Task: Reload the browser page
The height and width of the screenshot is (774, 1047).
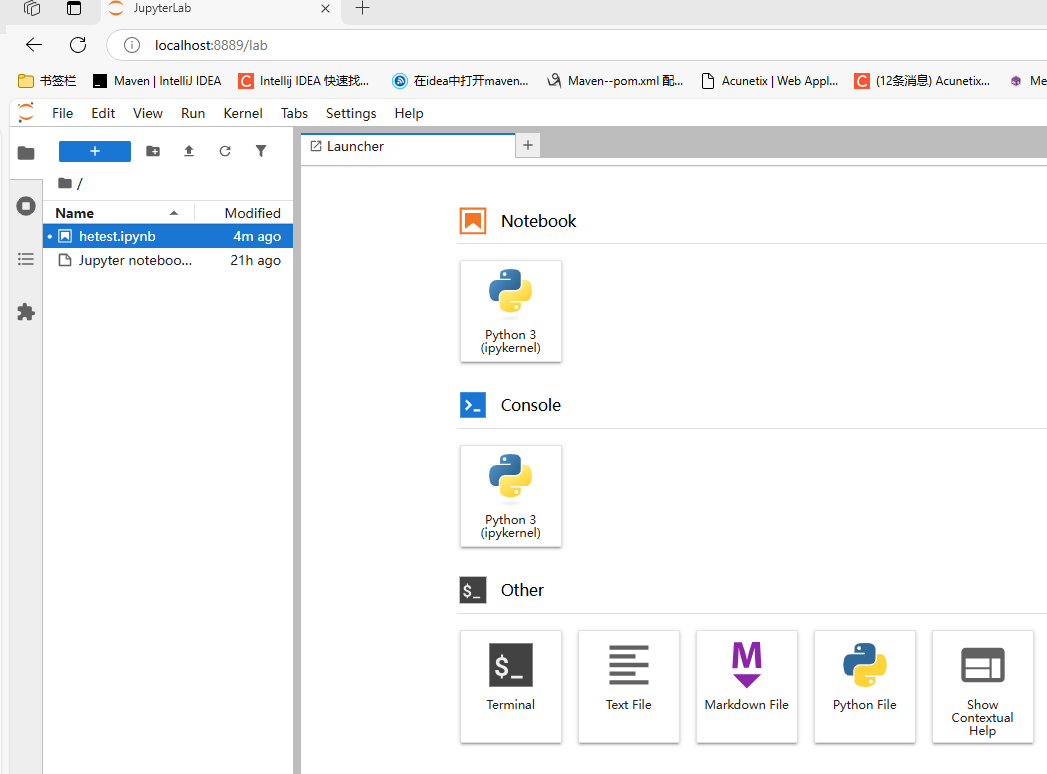Action: [78, 45]
